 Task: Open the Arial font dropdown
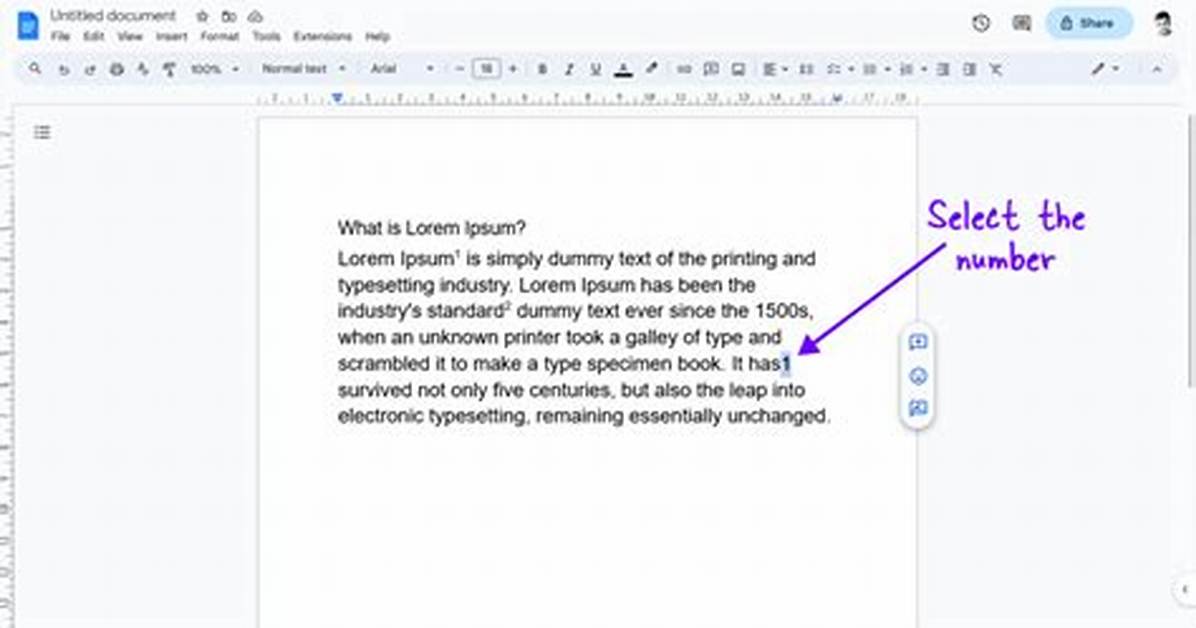[402, 69]
